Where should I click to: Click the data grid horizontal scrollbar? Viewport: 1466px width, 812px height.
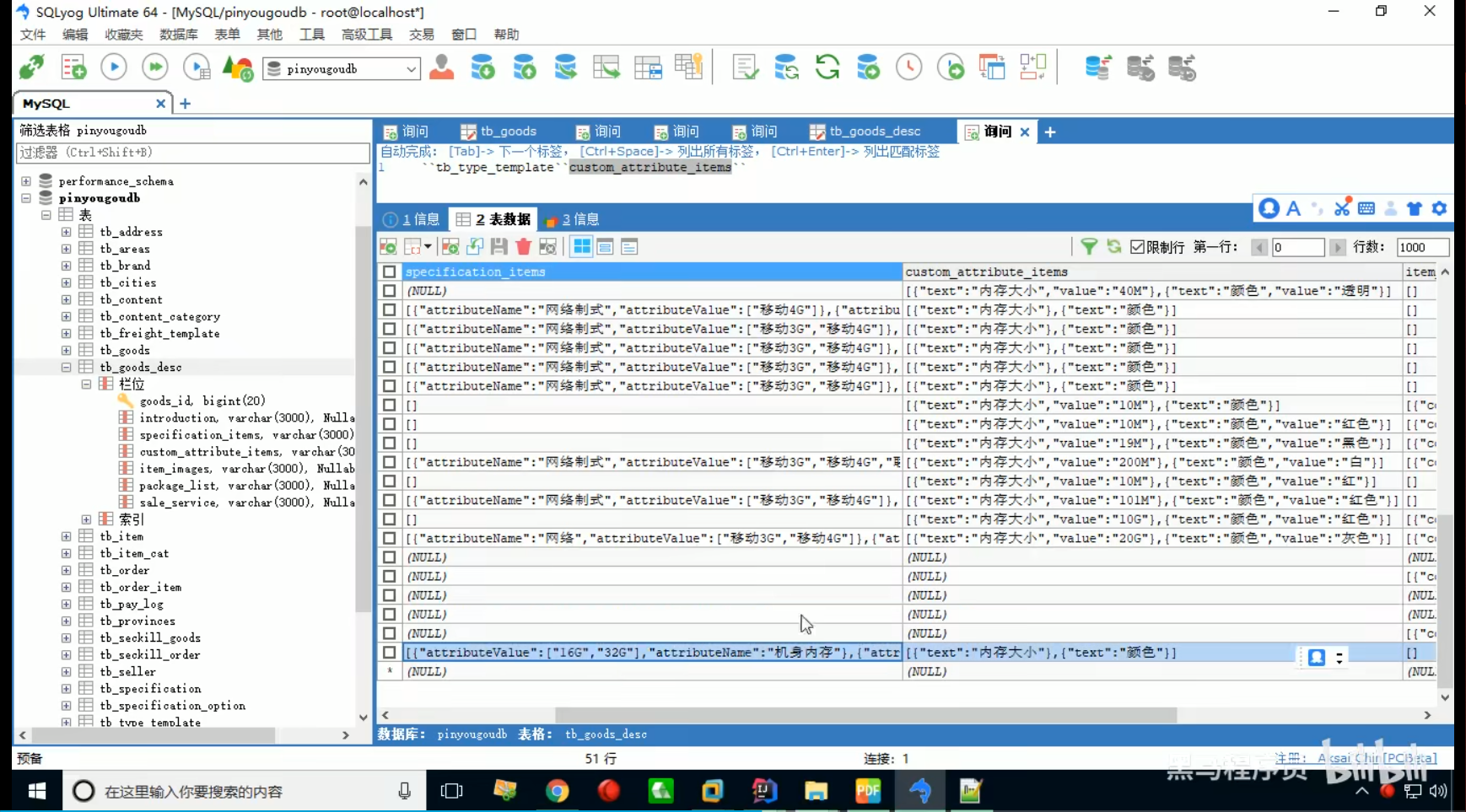click(865, 714)
